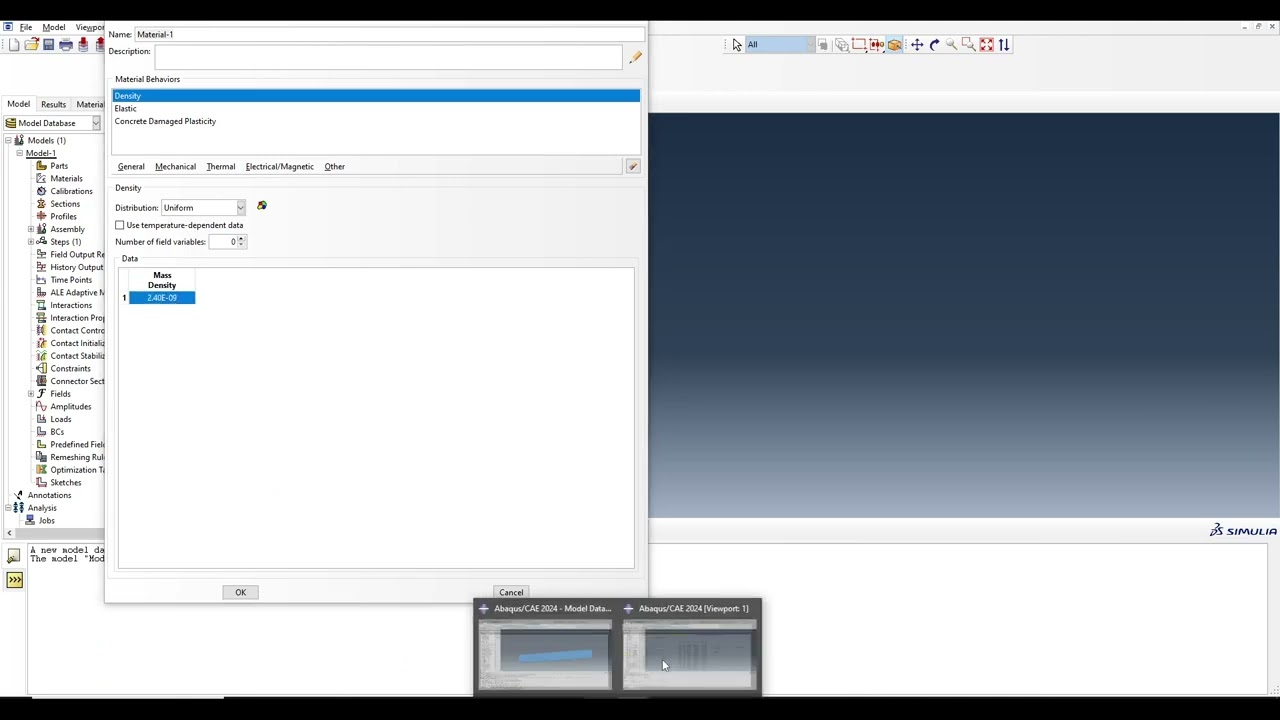1280x720 pixels.
Task: Select Sketches in the model tree
Action: (x=66, y=482)
